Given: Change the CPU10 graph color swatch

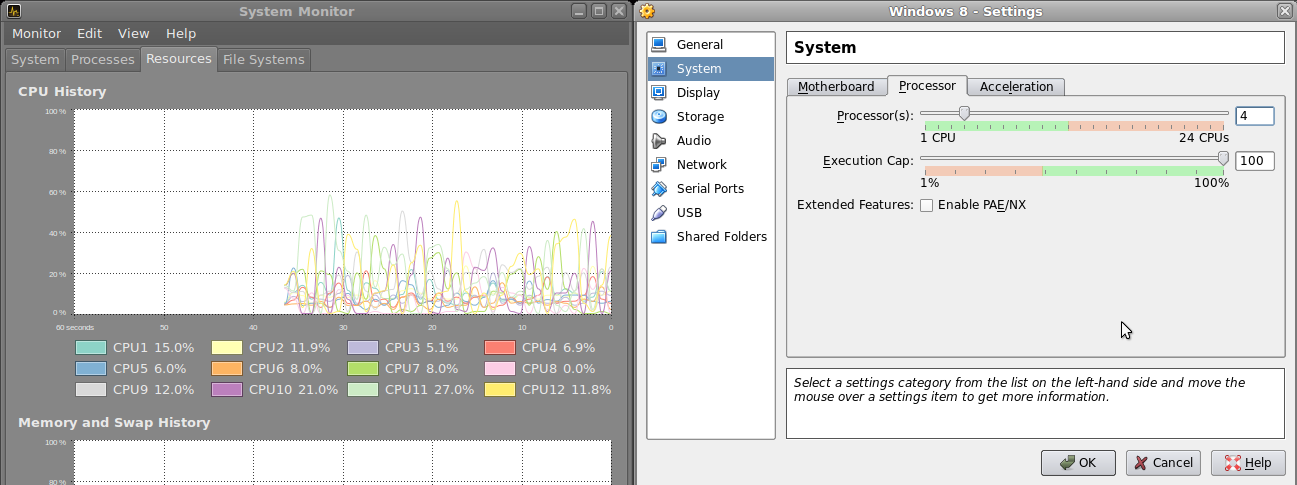Looking at the screenshot, I should tap(227, 390).
